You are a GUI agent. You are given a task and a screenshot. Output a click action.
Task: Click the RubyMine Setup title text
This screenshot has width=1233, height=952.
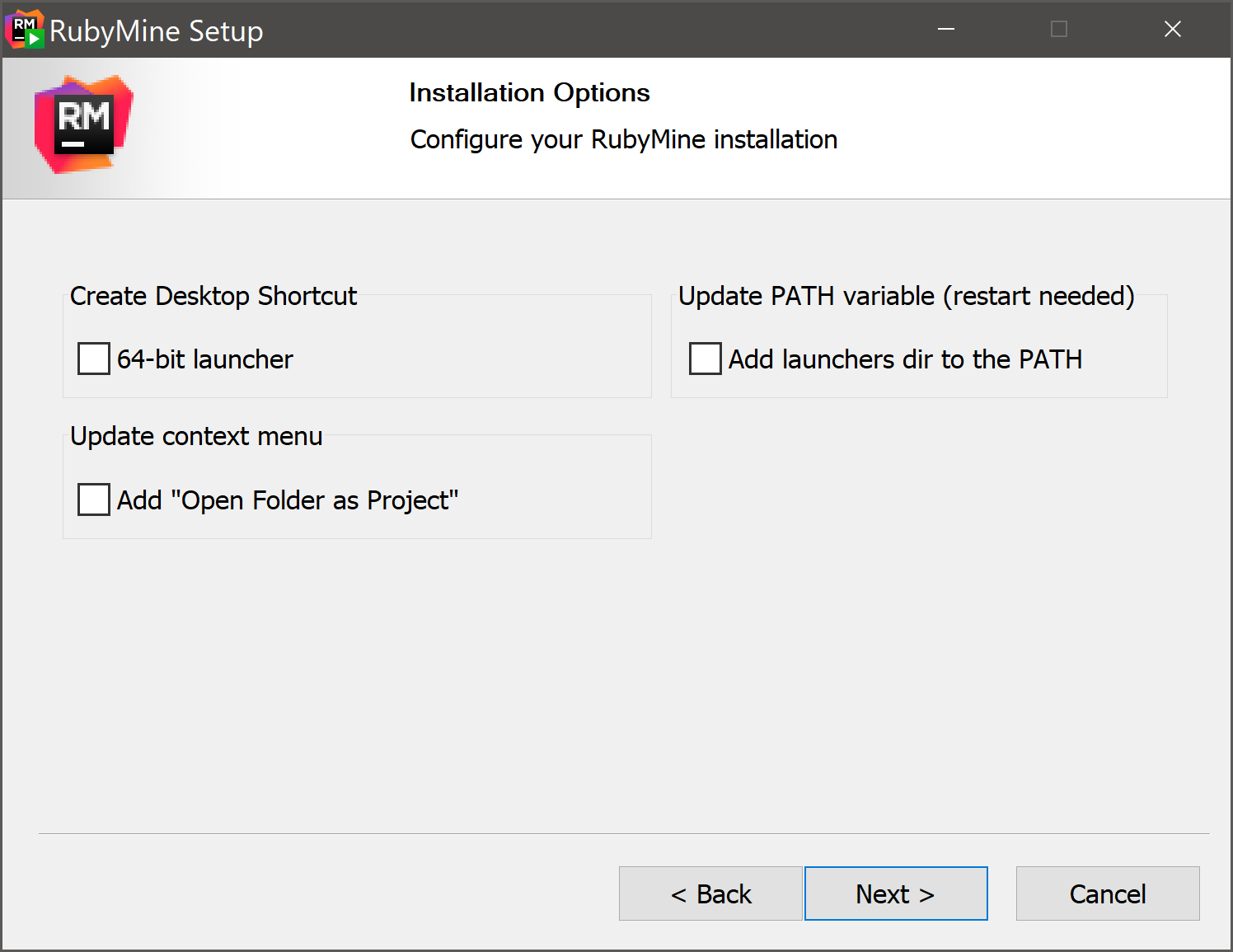coord(156,30)
